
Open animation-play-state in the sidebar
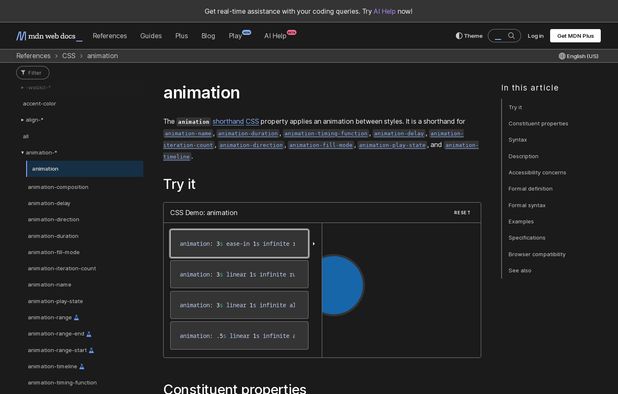pos(55,301)
